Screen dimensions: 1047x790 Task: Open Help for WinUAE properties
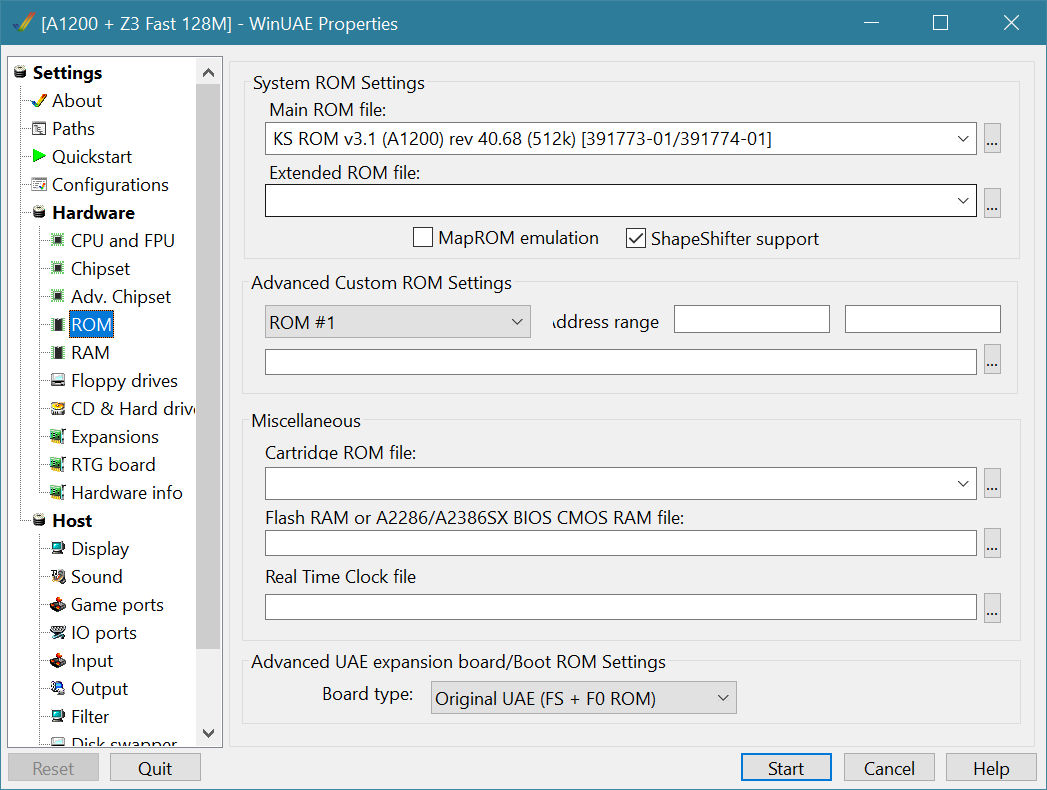click(991, 768)
